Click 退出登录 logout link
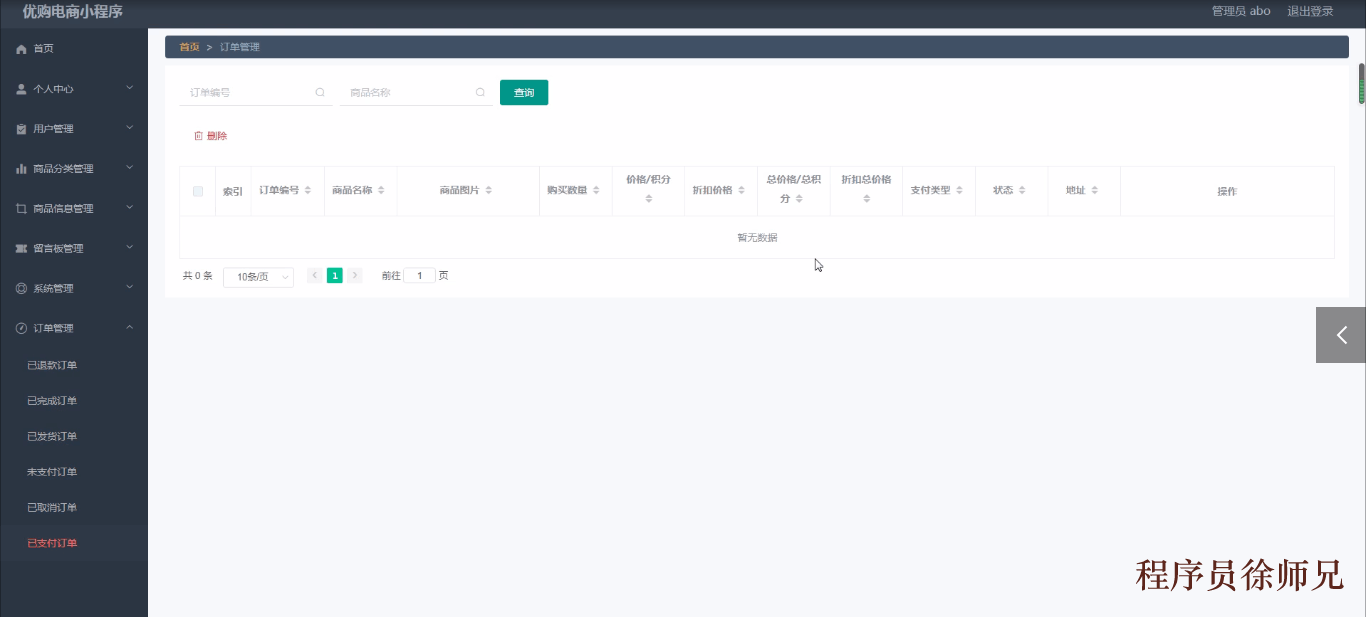The image size is (1366, 617). [x=1310, y=12]
